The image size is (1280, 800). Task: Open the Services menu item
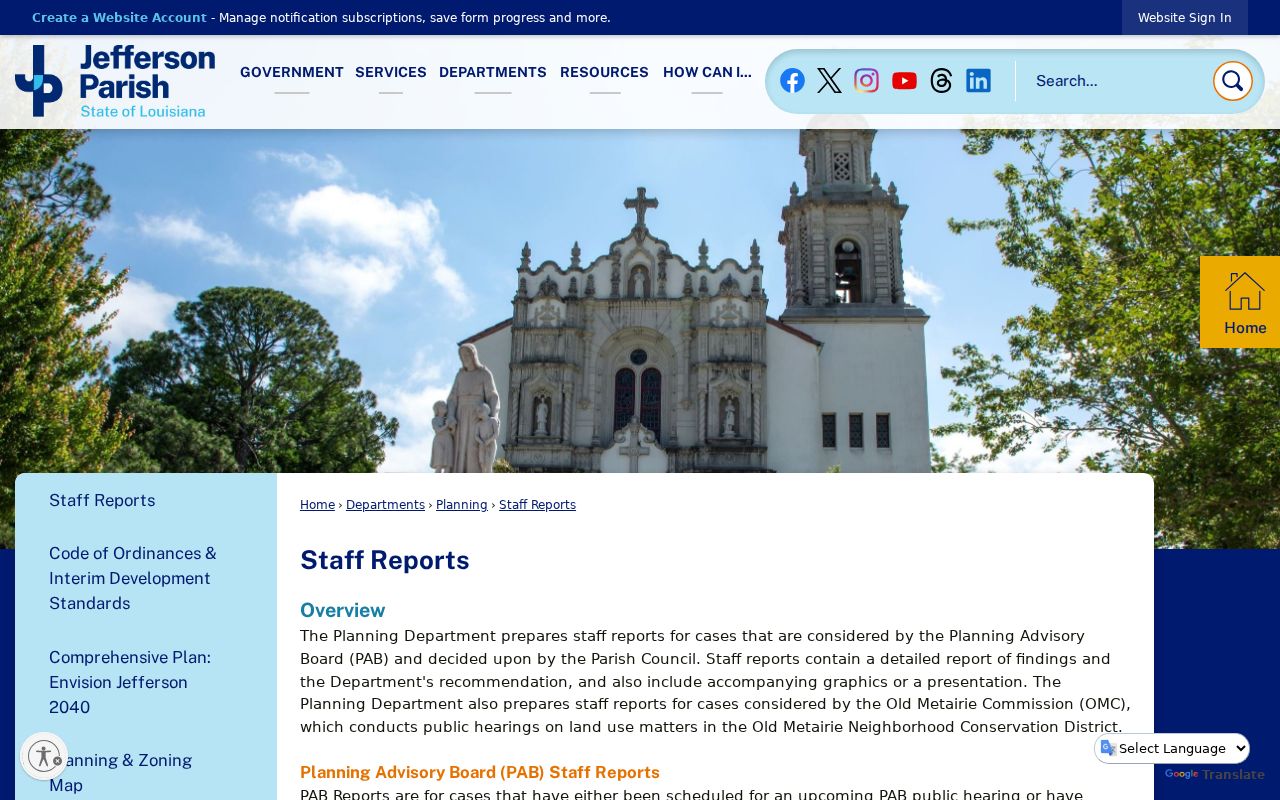point(391,73)
